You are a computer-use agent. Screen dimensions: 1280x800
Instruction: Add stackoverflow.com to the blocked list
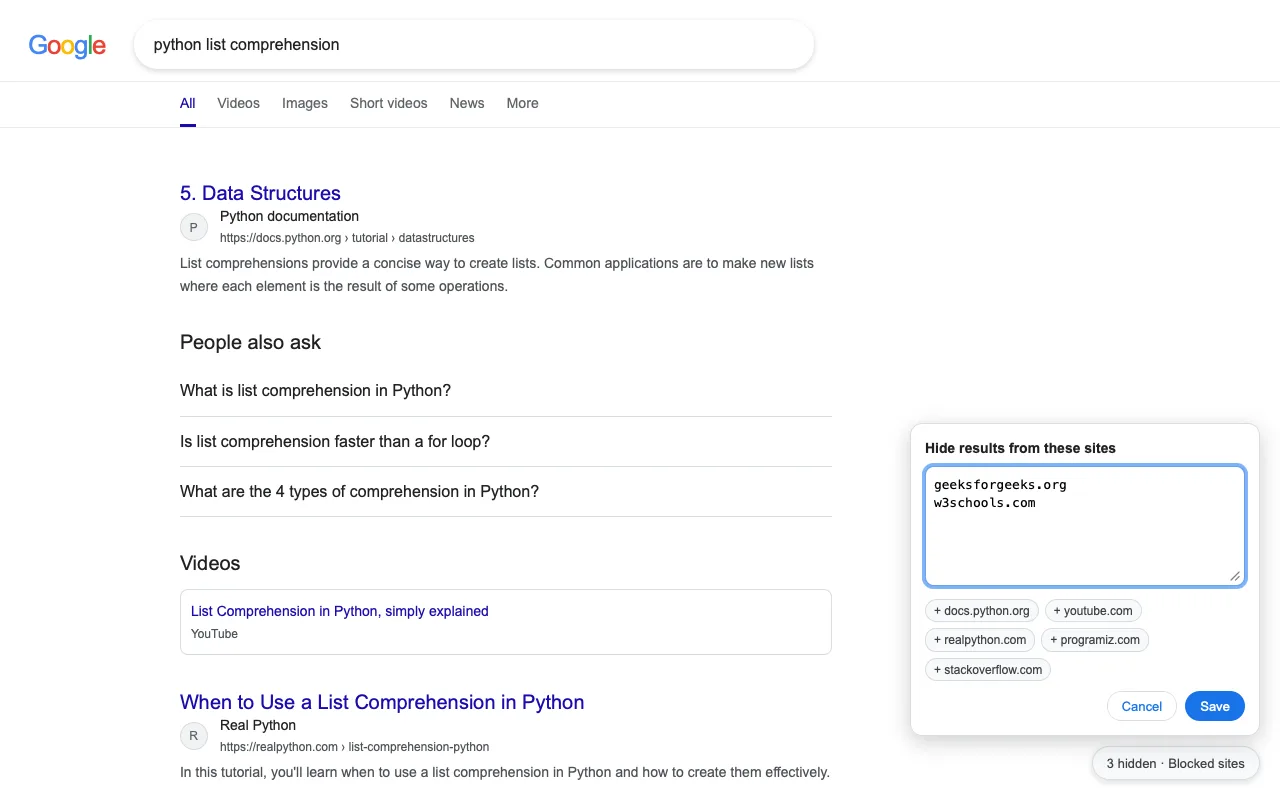(988, 670)
